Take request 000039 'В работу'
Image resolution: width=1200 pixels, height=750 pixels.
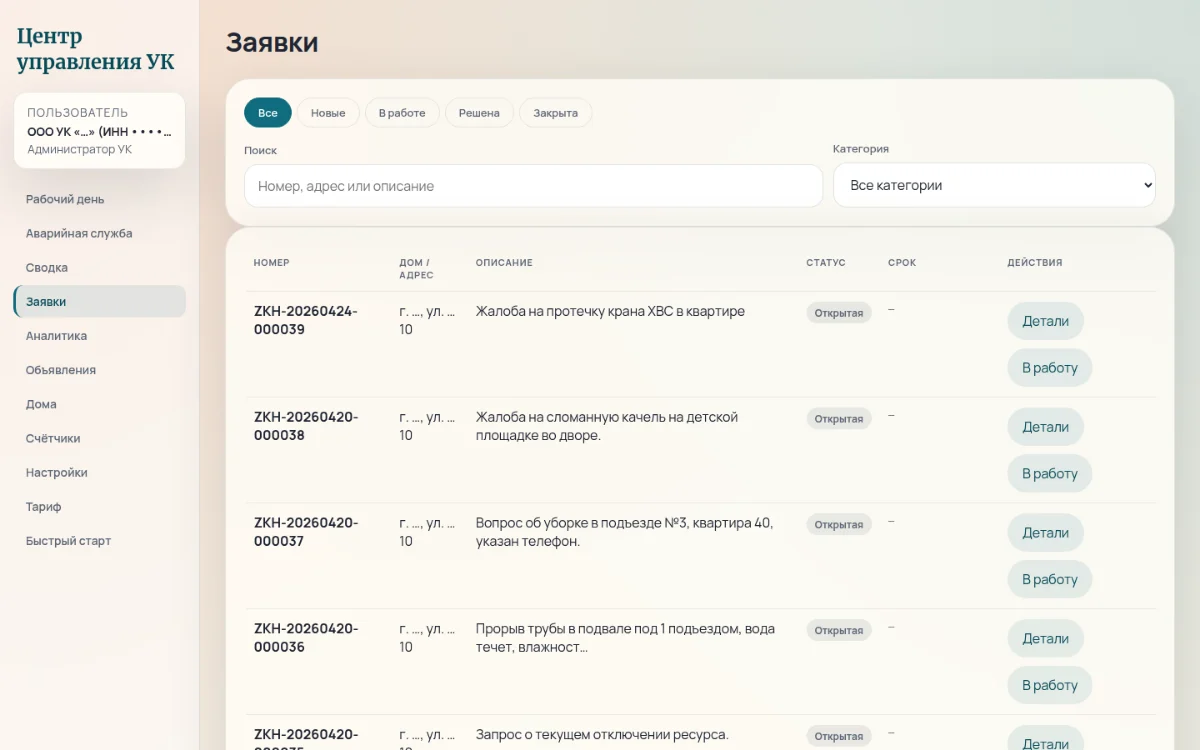(1049, 367)
